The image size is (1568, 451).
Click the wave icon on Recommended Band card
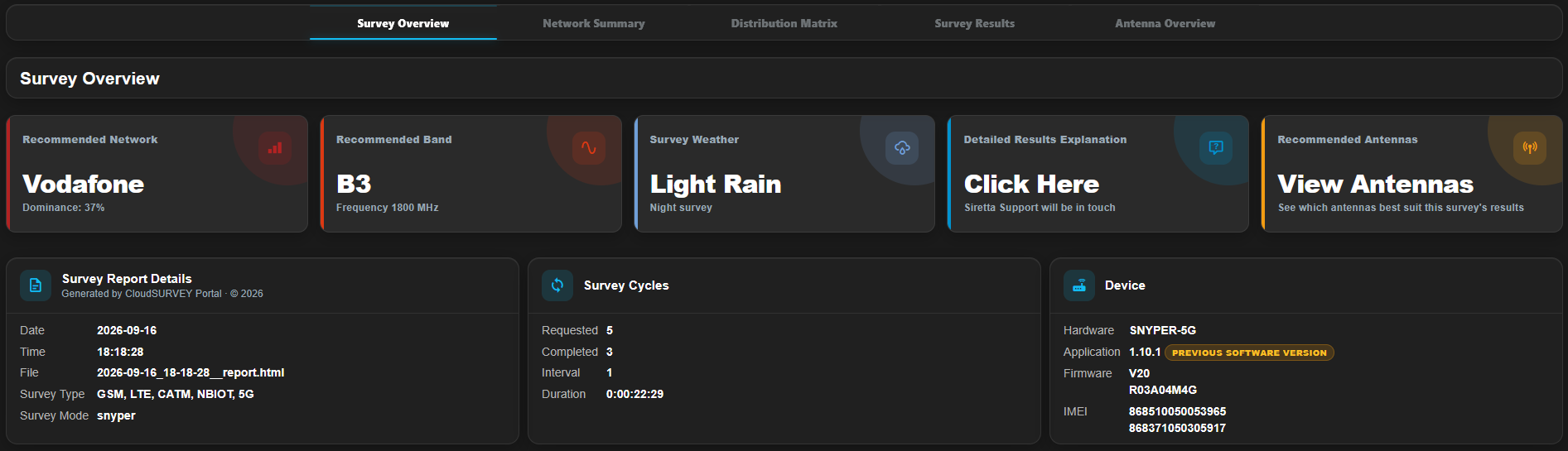pyautogui.click(x=589, y=148)
